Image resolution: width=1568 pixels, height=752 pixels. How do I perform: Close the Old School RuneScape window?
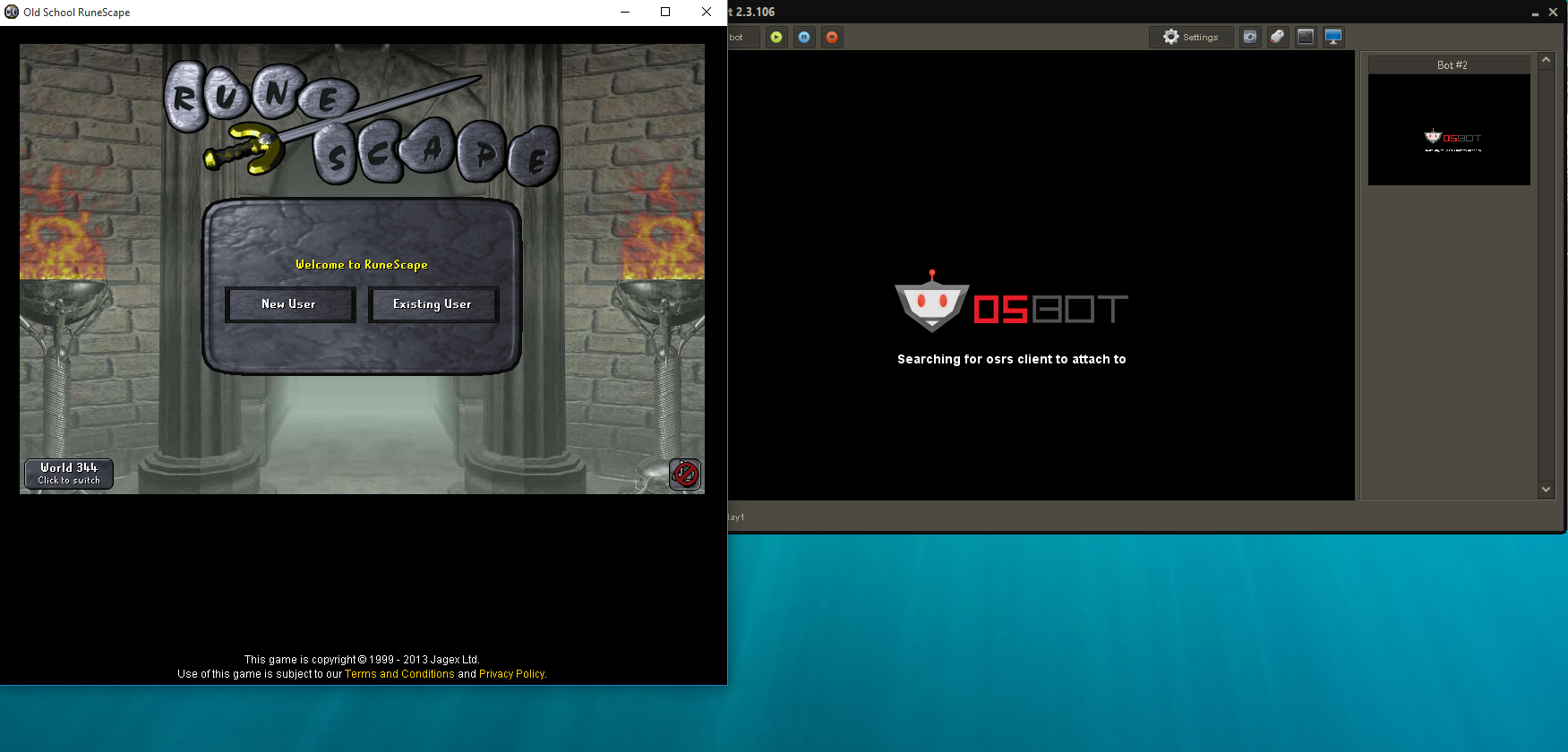coord(707,12)
